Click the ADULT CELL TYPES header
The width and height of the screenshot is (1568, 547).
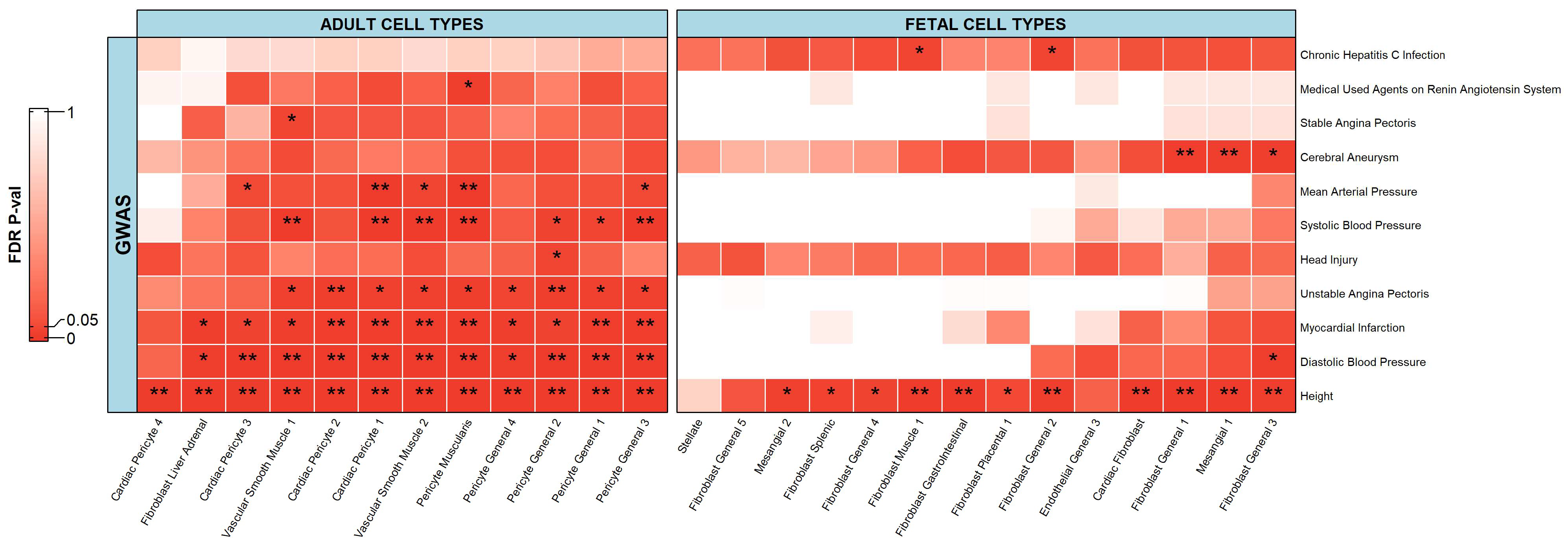(x=402, y=25)
